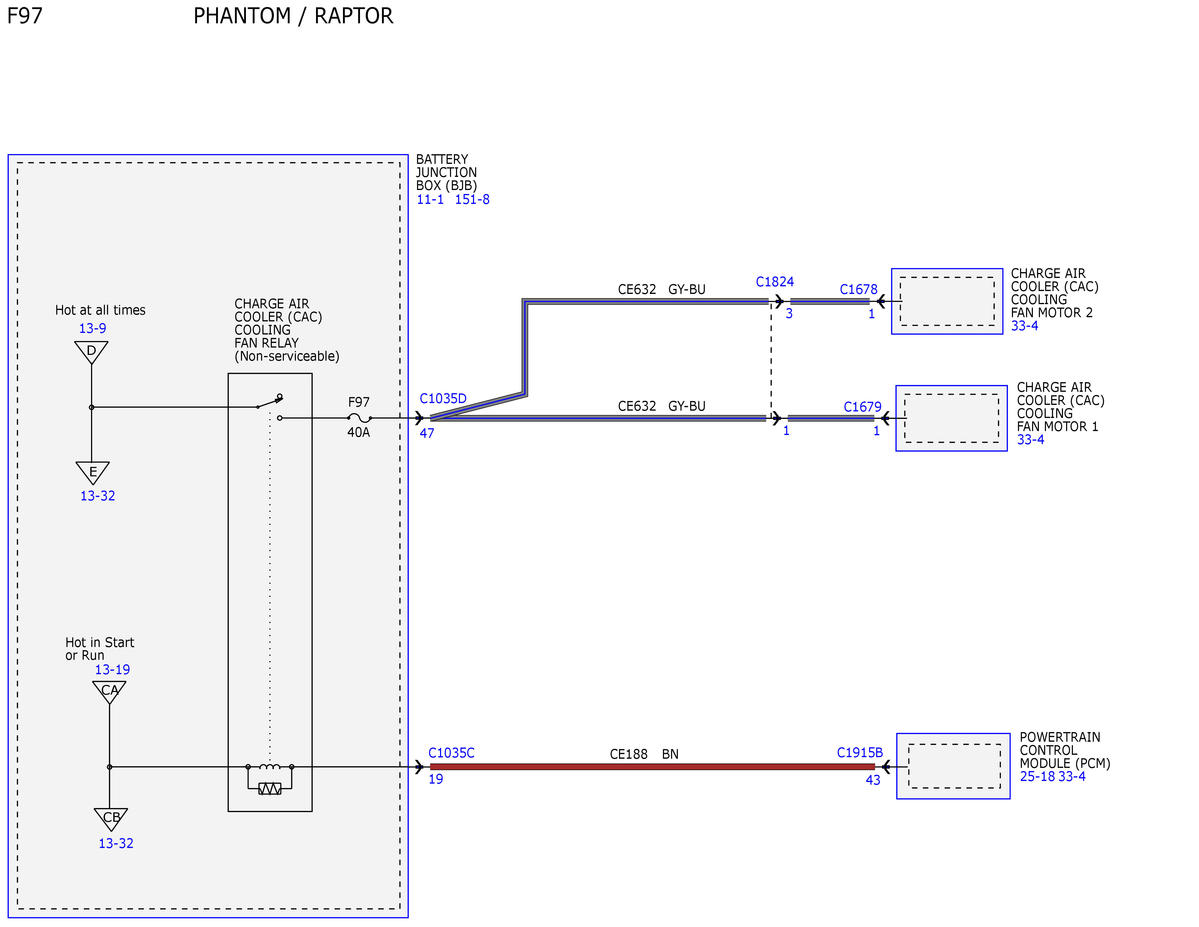The width and height of the screenshot is (1199, 927).
Task: Select the CB triangle connector symbol
Action: pyautogui.click(x=111, y=818)
